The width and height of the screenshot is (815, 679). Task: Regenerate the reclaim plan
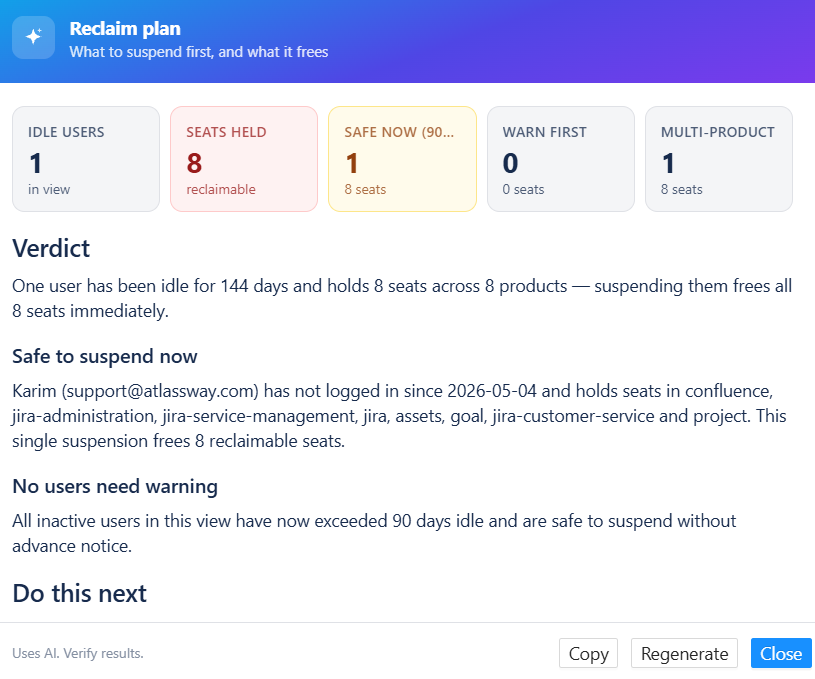click(x=684, y=653)
